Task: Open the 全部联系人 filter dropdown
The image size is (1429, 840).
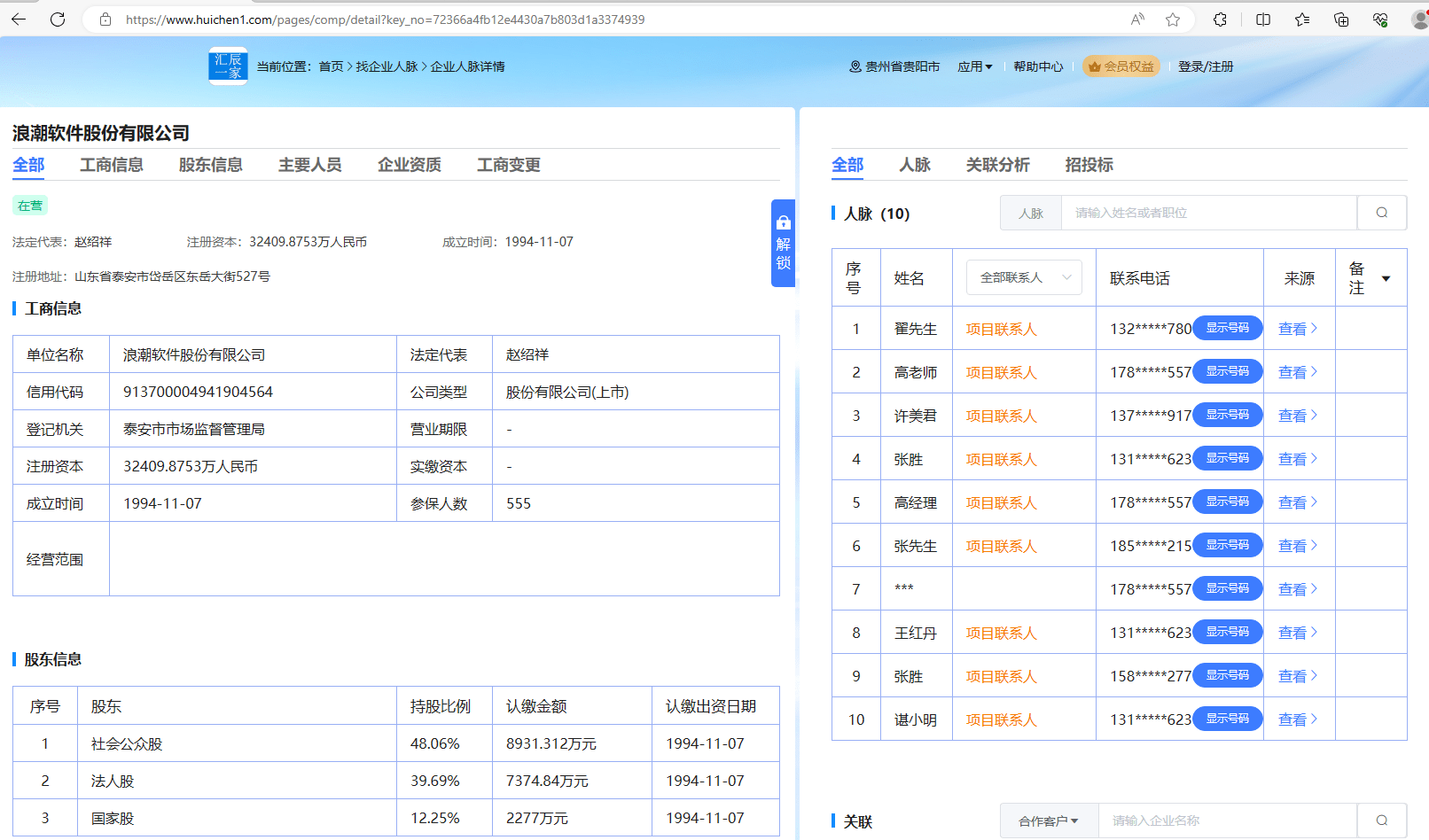Action: pyautogui.click(x=1025, y=277)
